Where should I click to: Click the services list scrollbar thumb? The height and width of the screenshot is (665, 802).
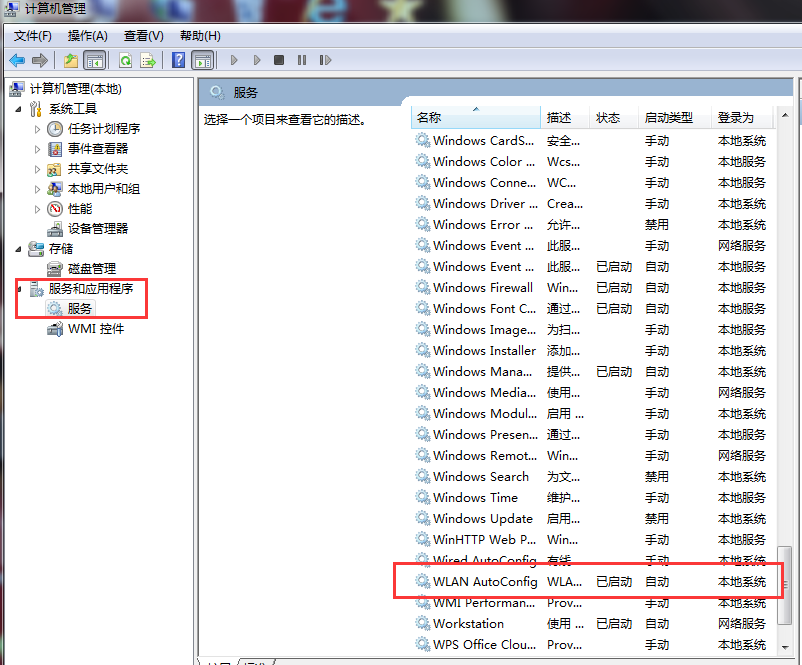(x=785, y=585)
